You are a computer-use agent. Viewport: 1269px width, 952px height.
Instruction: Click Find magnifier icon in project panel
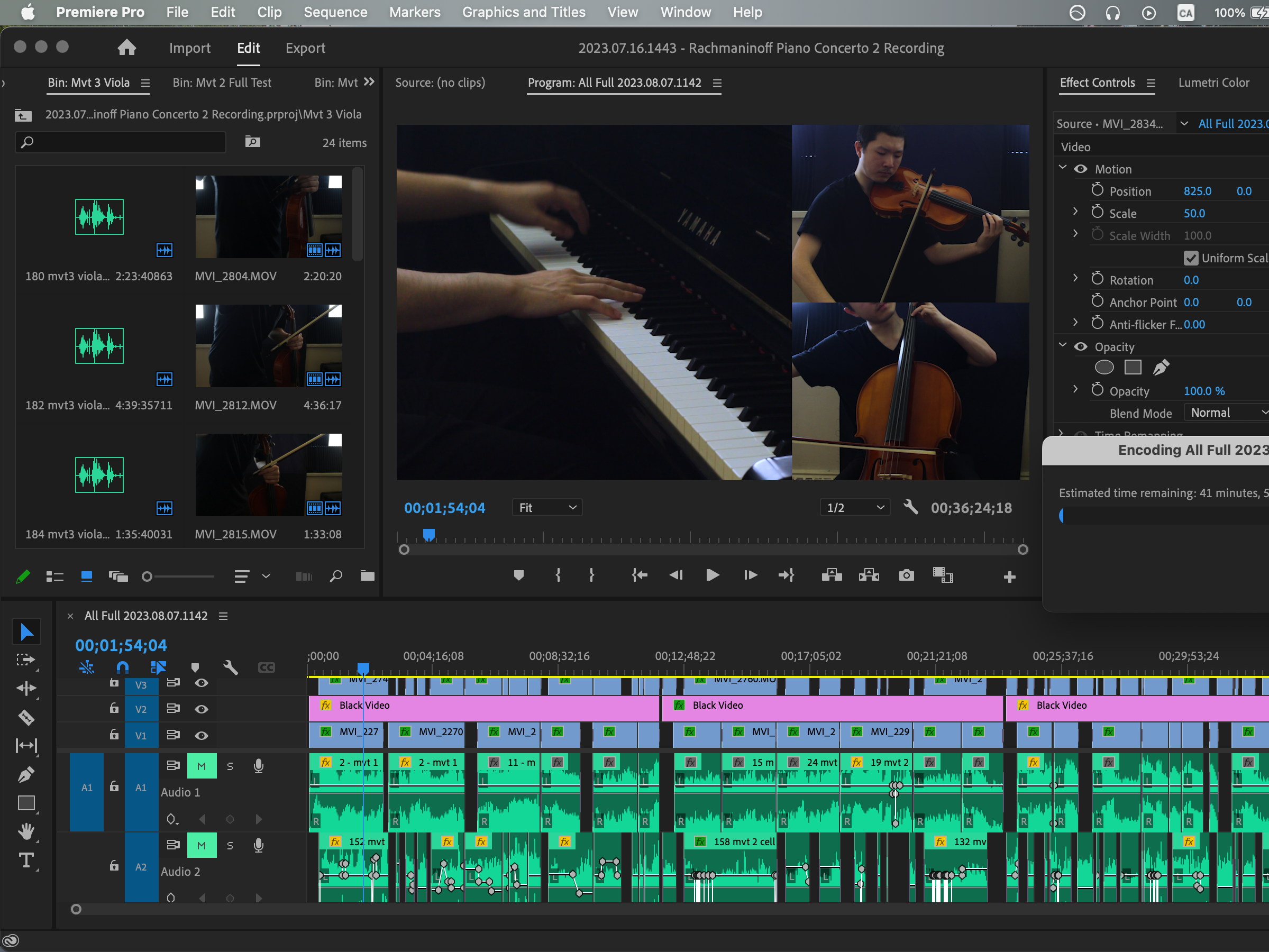(336, 576)
